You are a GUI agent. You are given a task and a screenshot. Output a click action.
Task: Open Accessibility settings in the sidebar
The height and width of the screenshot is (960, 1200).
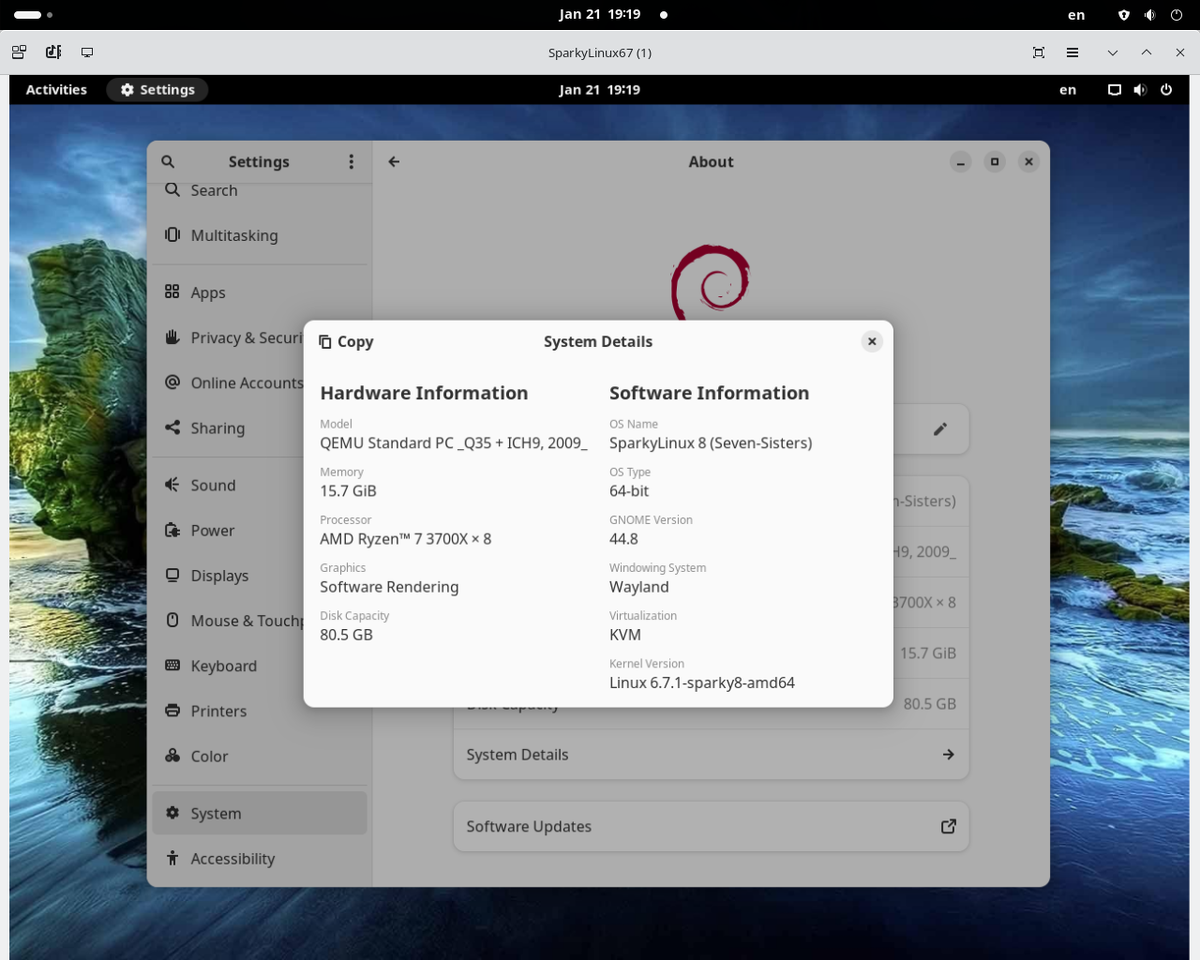point(233,858)
